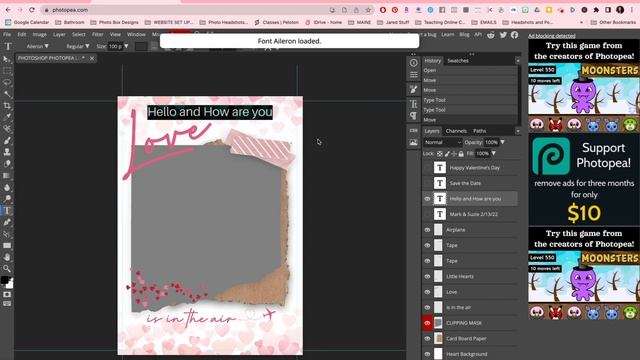Select the Gradient tool
The width and height of the screenshot is (640, 360).
point(7,176)
